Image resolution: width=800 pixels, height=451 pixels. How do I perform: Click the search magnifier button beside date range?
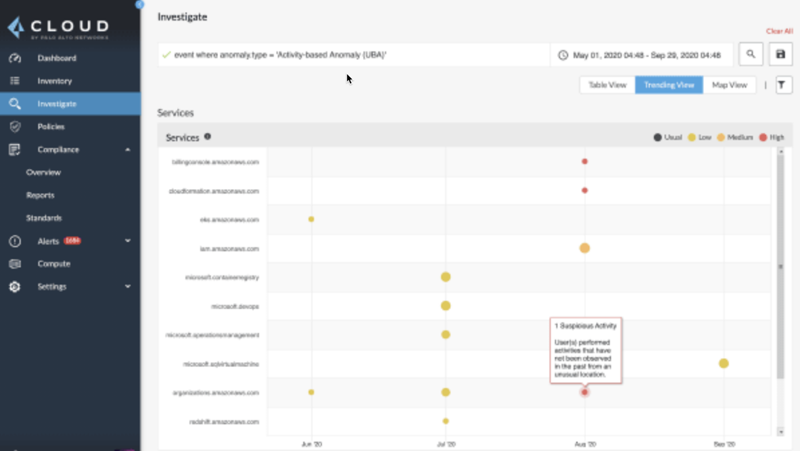750,55
